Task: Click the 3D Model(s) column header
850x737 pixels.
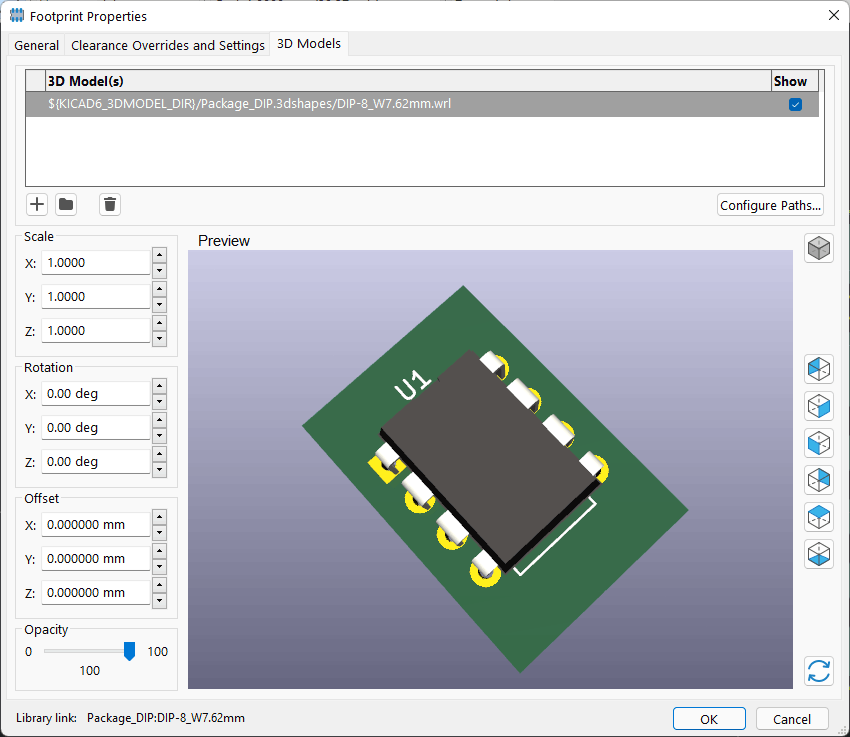Action: [409, 81]
